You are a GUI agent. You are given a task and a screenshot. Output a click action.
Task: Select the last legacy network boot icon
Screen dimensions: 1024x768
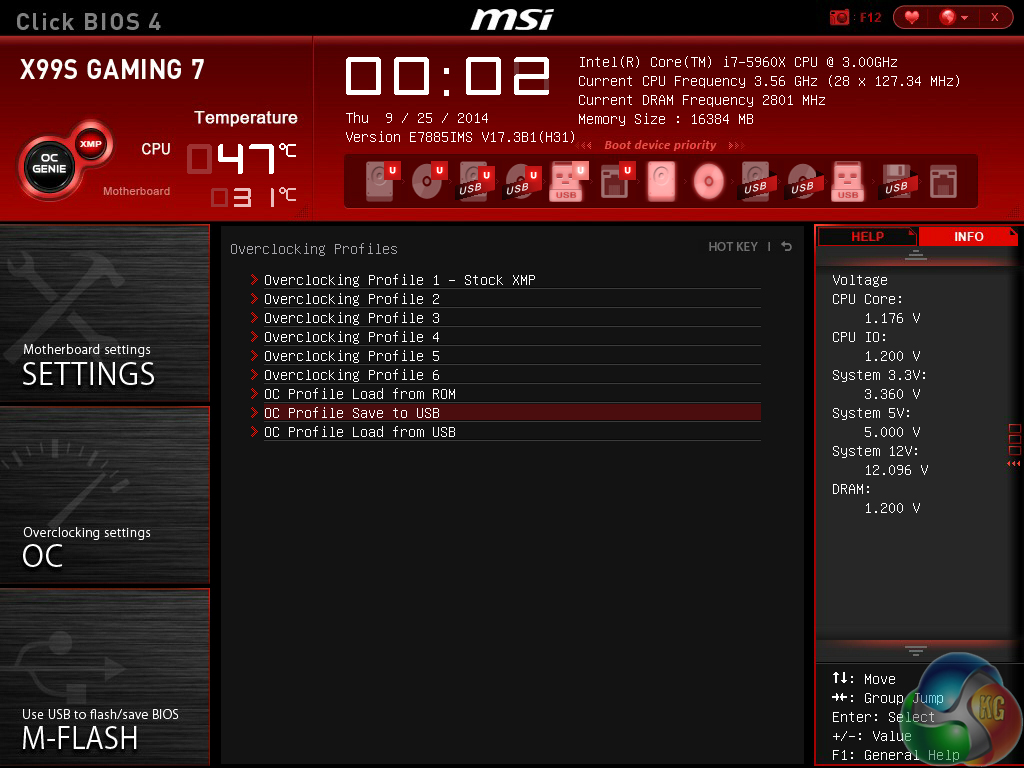pyautogui.click(x=944, y=181)
